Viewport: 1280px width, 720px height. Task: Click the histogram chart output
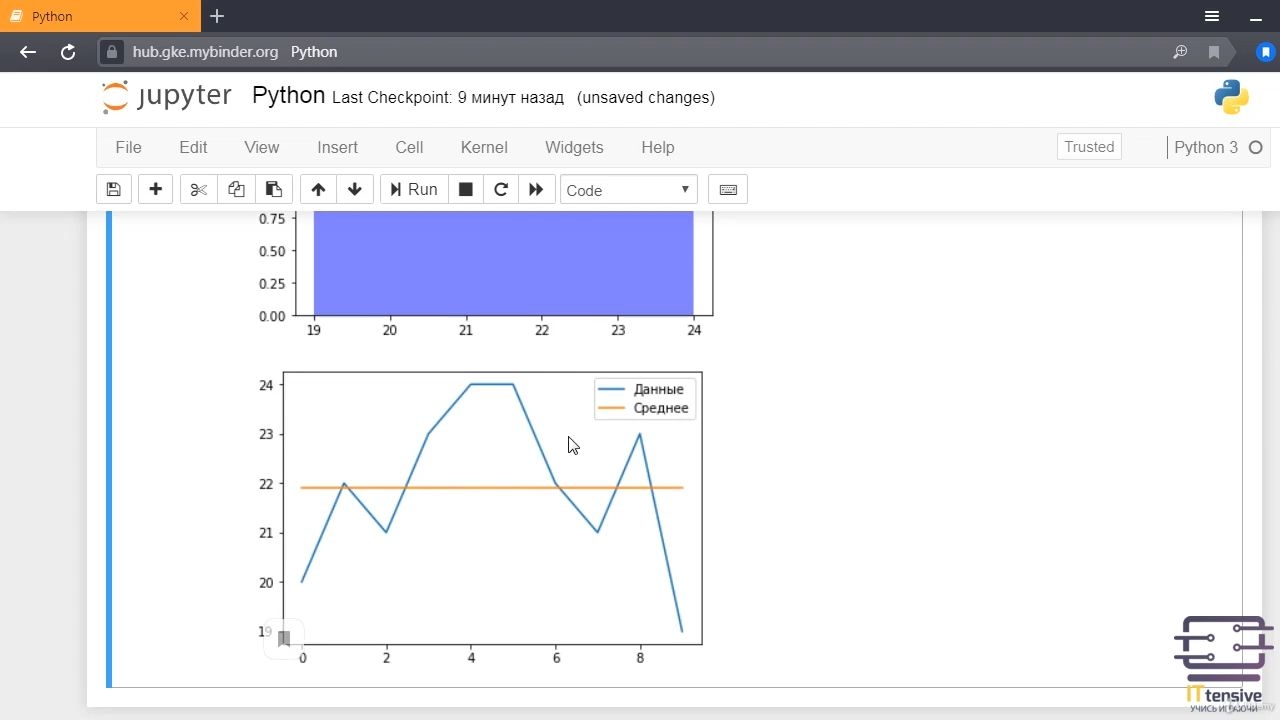point(485,276)
